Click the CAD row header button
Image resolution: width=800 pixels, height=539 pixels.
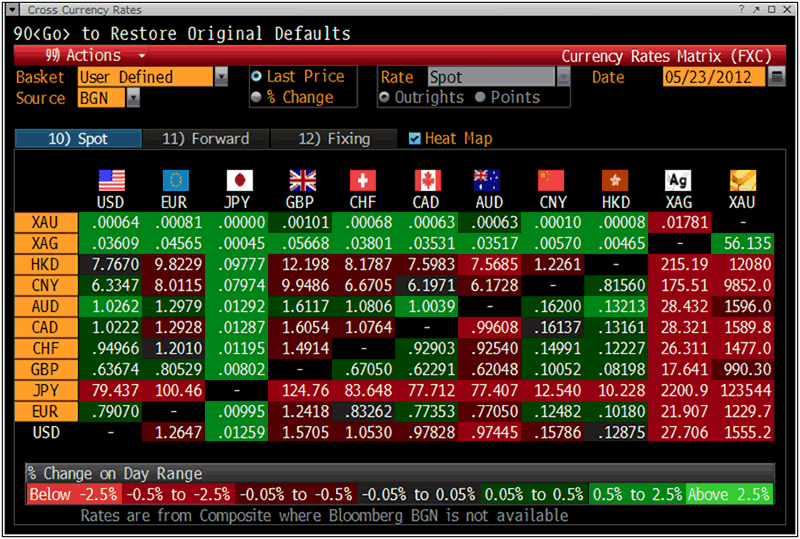point(46,327)
